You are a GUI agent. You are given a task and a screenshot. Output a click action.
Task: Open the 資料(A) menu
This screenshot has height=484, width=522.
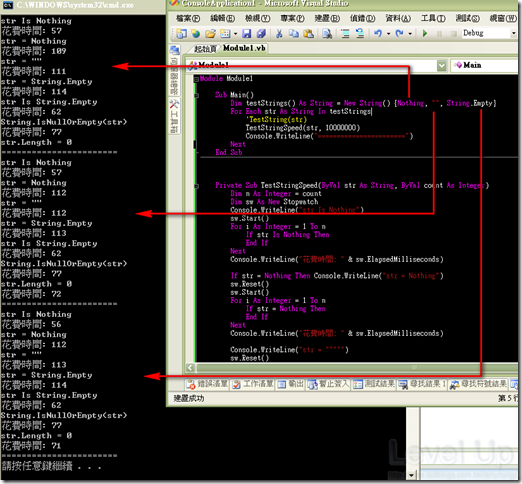click(398, 18)
